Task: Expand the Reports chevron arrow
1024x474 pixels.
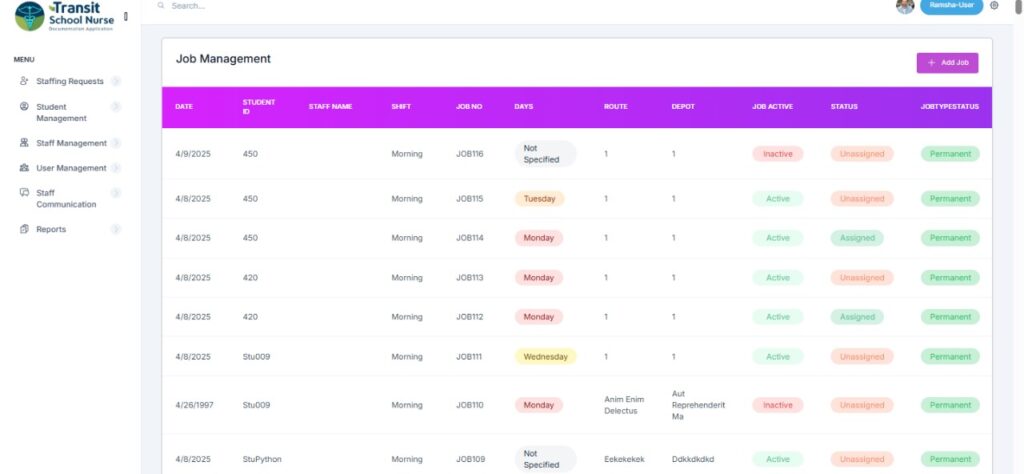Action: click(116, 229)
